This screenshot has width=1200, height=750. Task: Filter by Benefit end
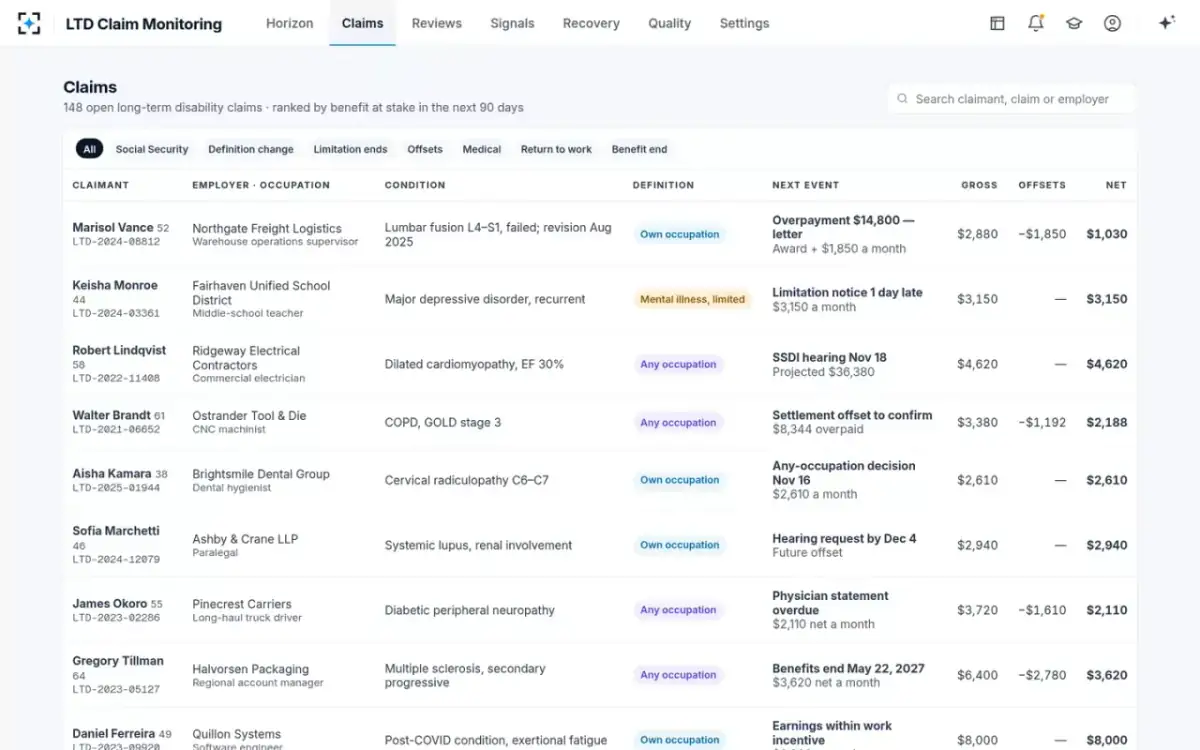(x=639, y=149)
